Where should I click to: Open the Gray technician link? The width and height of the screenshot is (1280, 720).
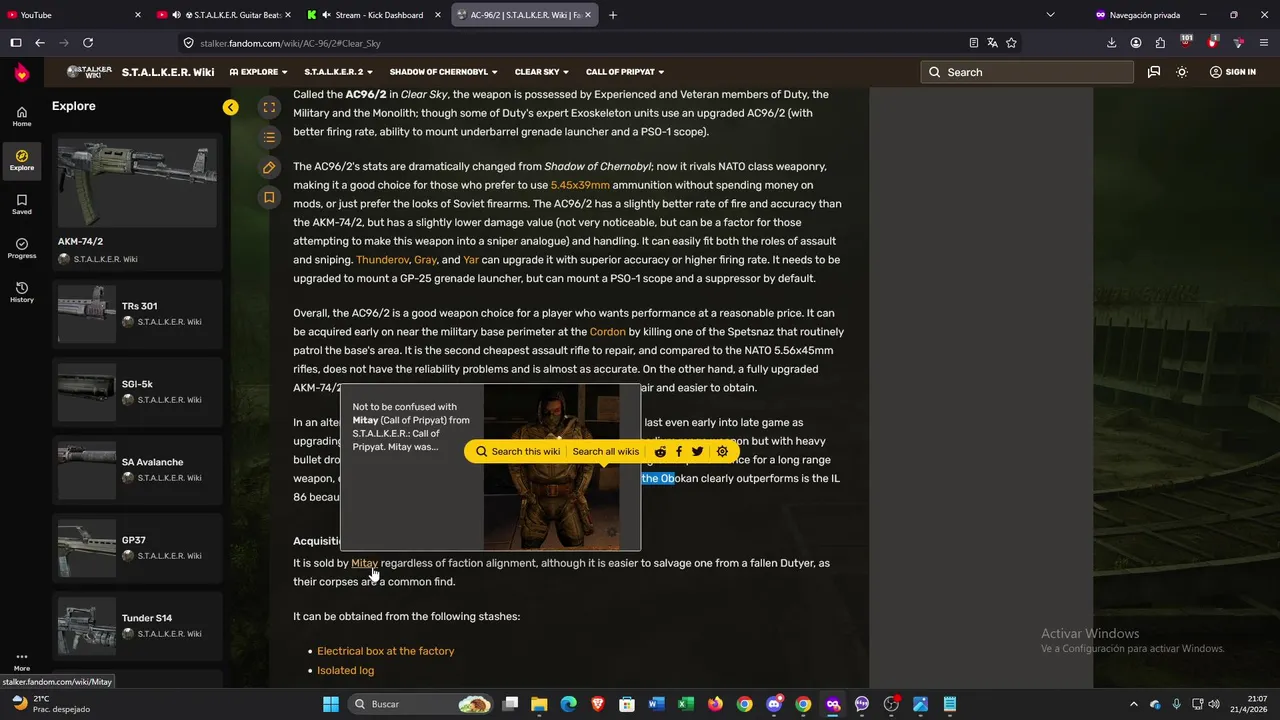(425, 260)
